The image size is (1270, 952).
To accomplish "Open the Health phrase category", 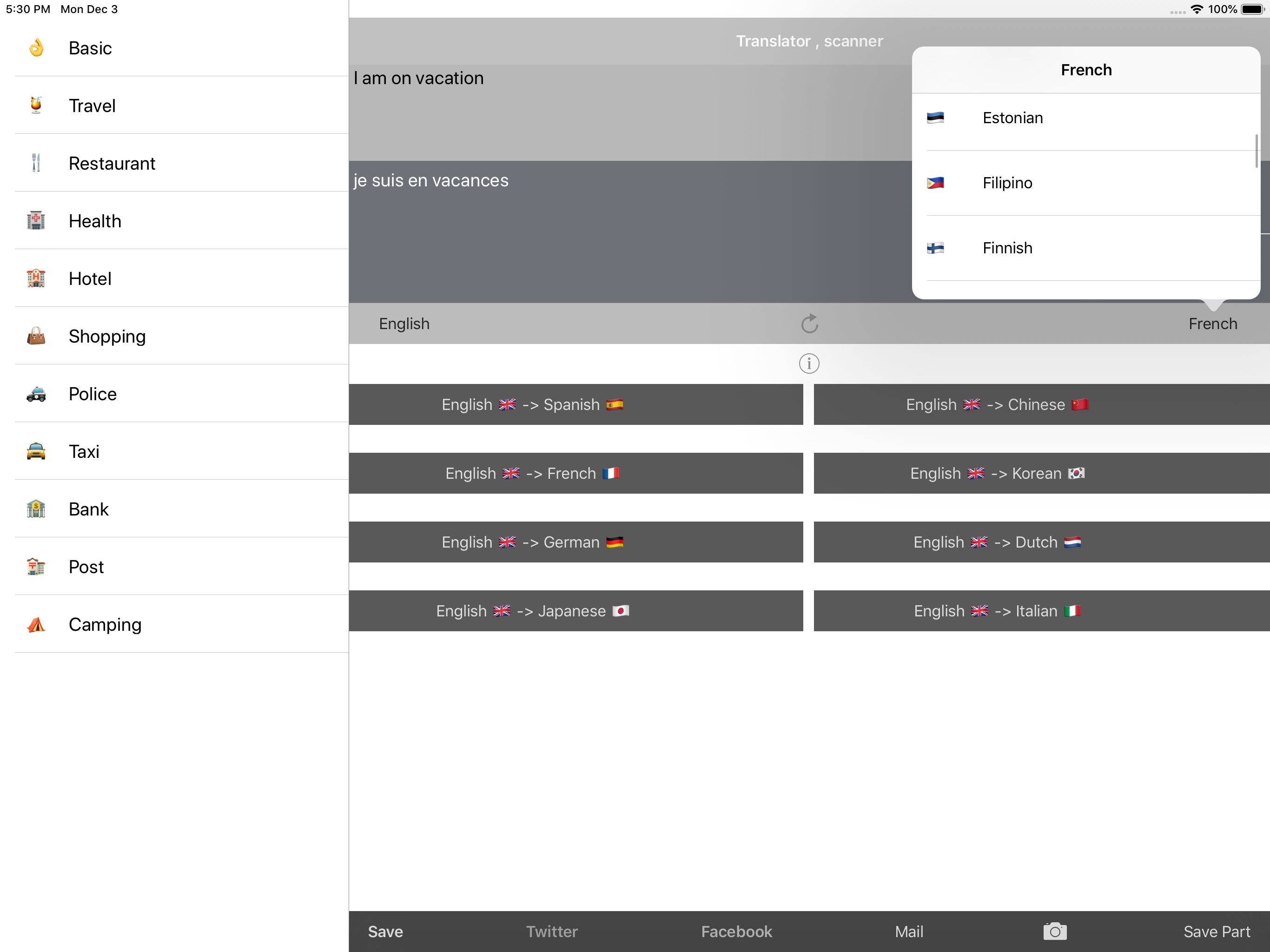I will click(x=174, y=220).
